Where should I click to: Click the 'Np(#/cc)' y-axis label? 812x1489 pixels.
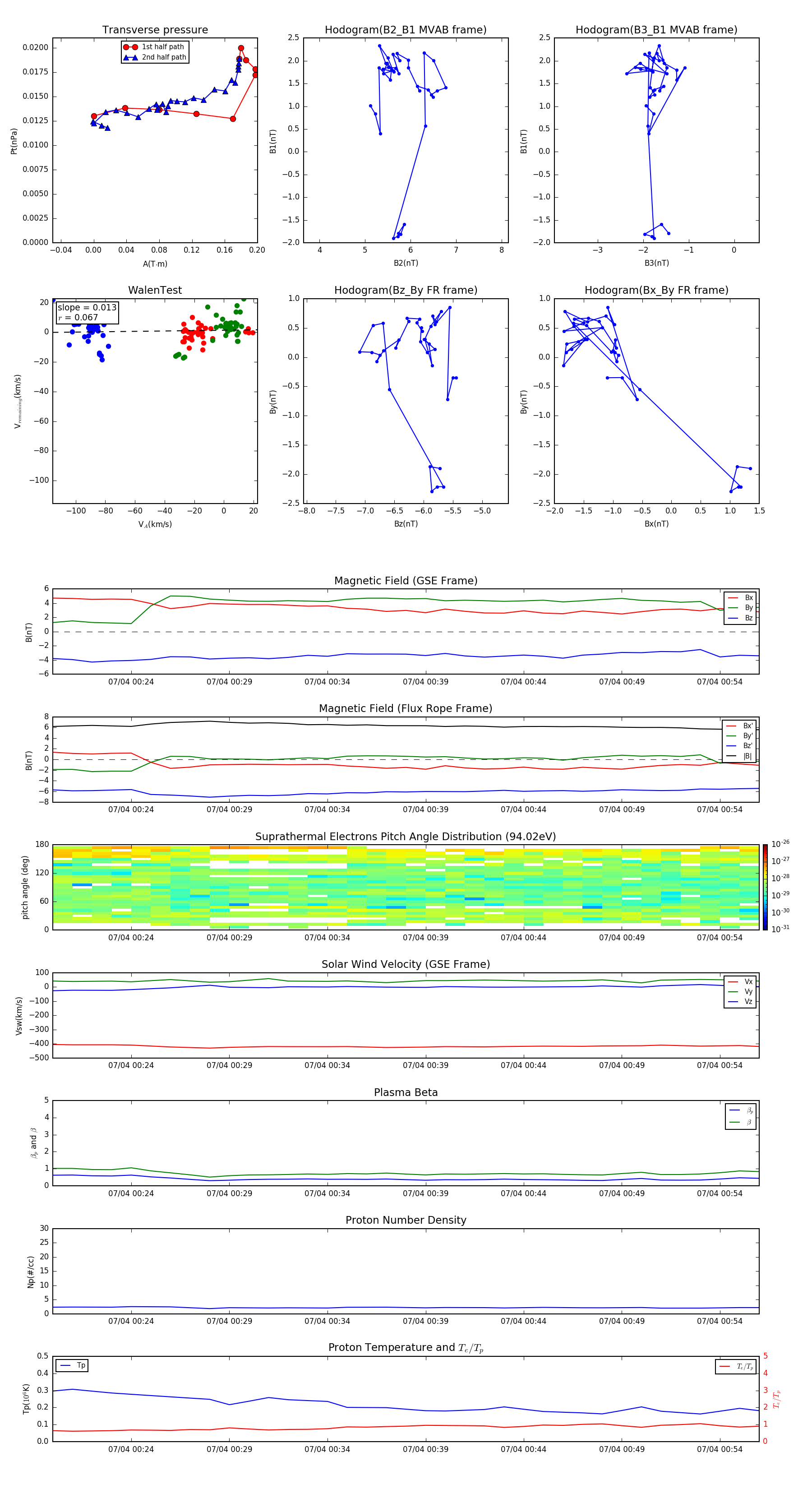pyautogui.click(x=31, y=1272)
